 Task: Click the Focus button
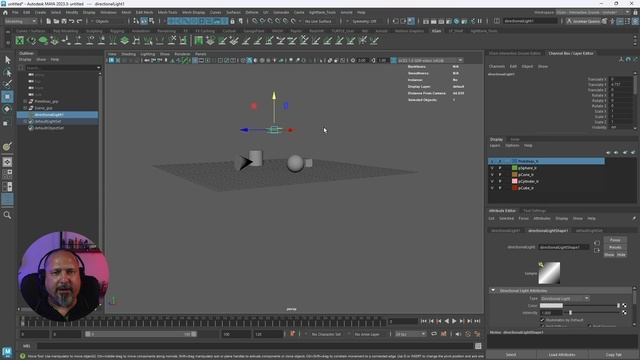click(615, 240)
